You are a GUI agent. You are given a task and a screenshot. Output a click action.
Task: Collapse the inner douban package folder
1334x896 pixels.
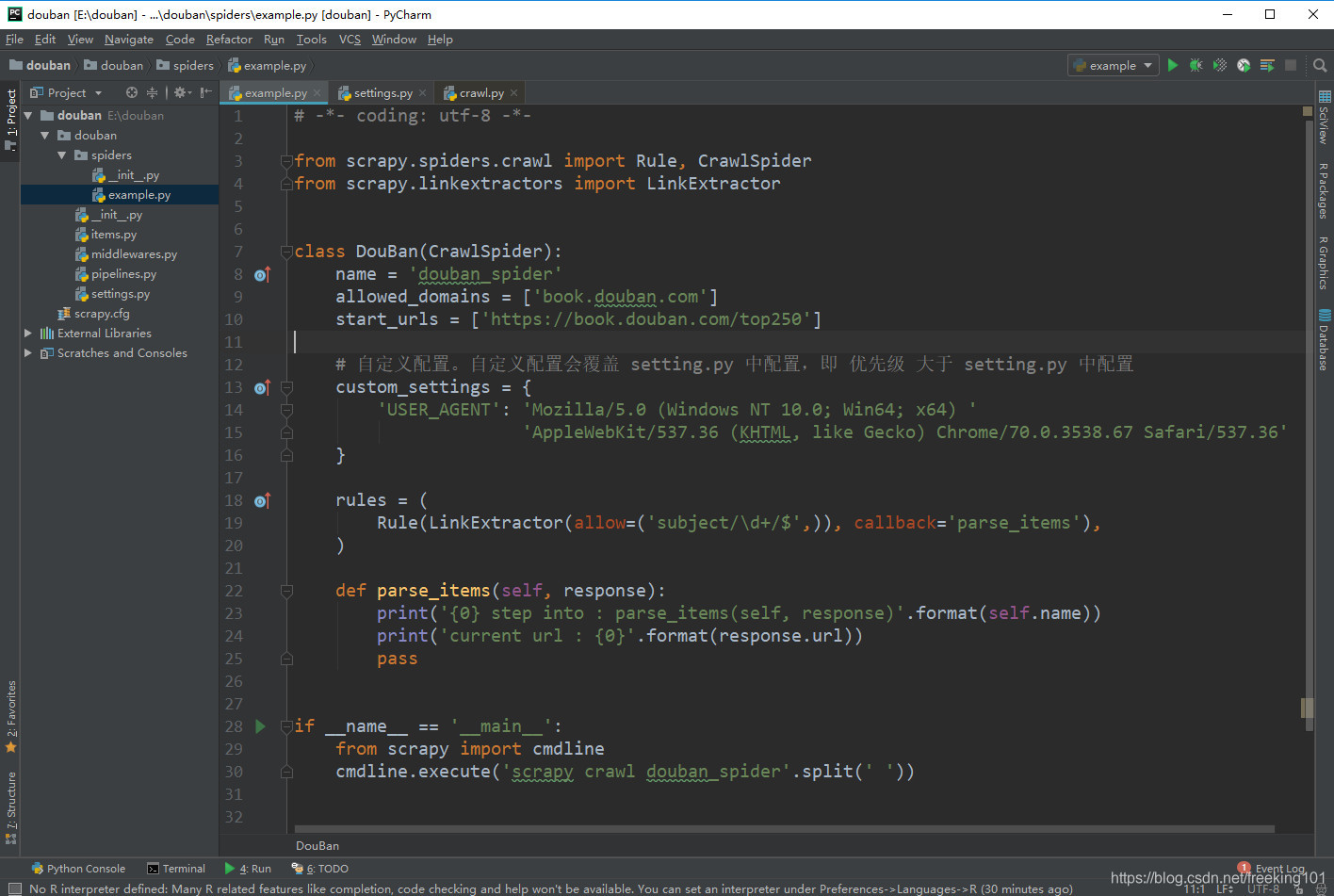(x=45, y=135)
